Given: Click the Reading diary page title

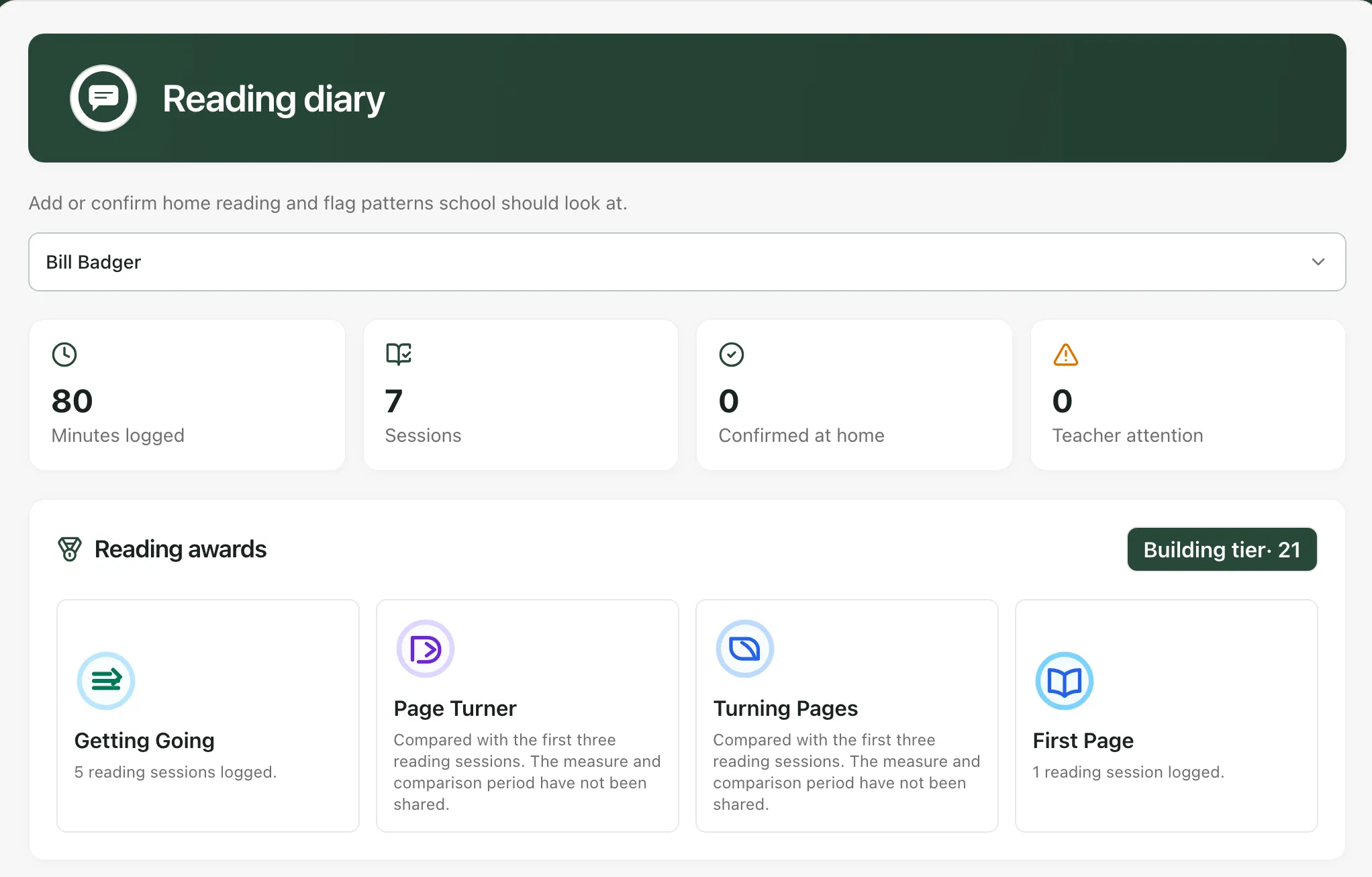Looking at the screenshot, I should 274,99.
